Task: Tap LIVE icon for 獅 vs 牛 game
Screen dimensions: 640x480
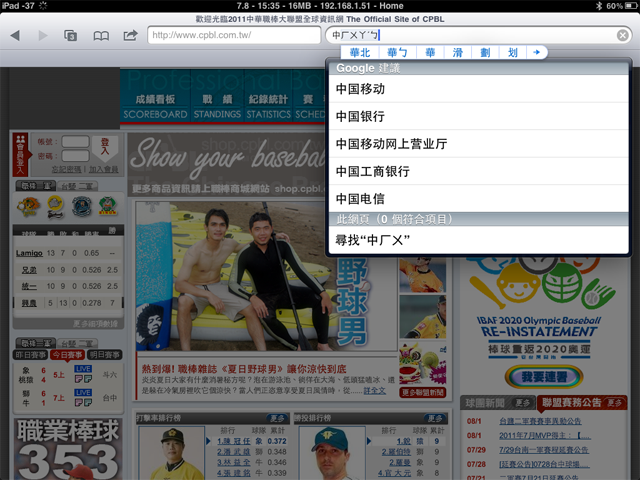Action: pyautogui.click(x=83, y=392)
